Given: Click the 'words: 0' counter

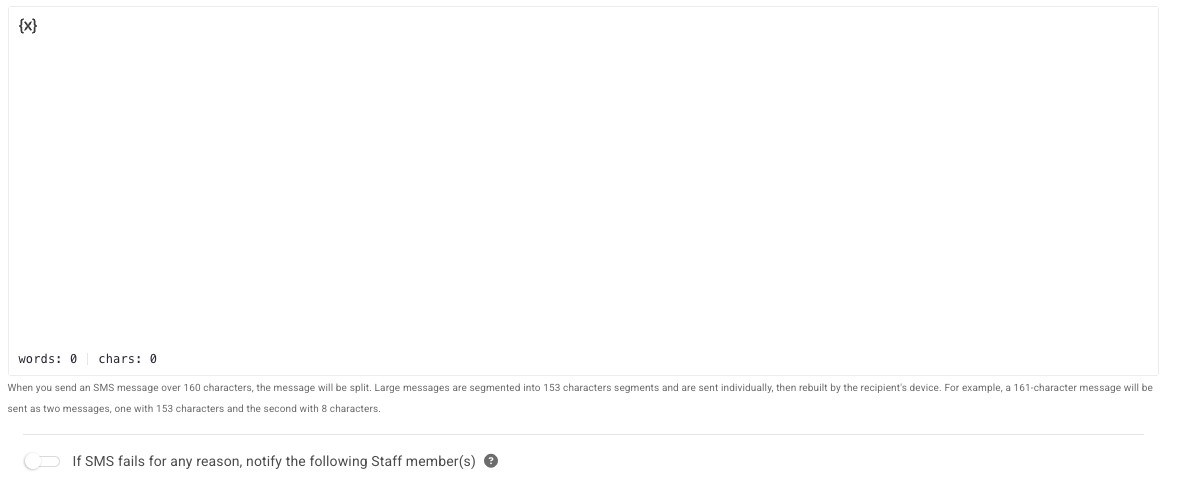Looking at the screenshot, I should [x=48, y=359].
